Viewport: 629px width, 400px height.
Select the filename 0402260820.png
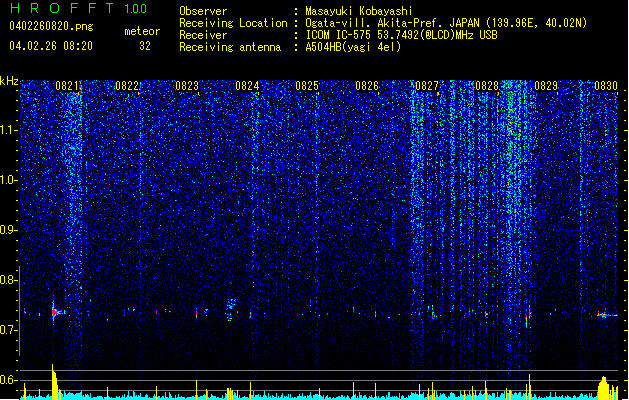pyautogui.click(x=51, y=26)
